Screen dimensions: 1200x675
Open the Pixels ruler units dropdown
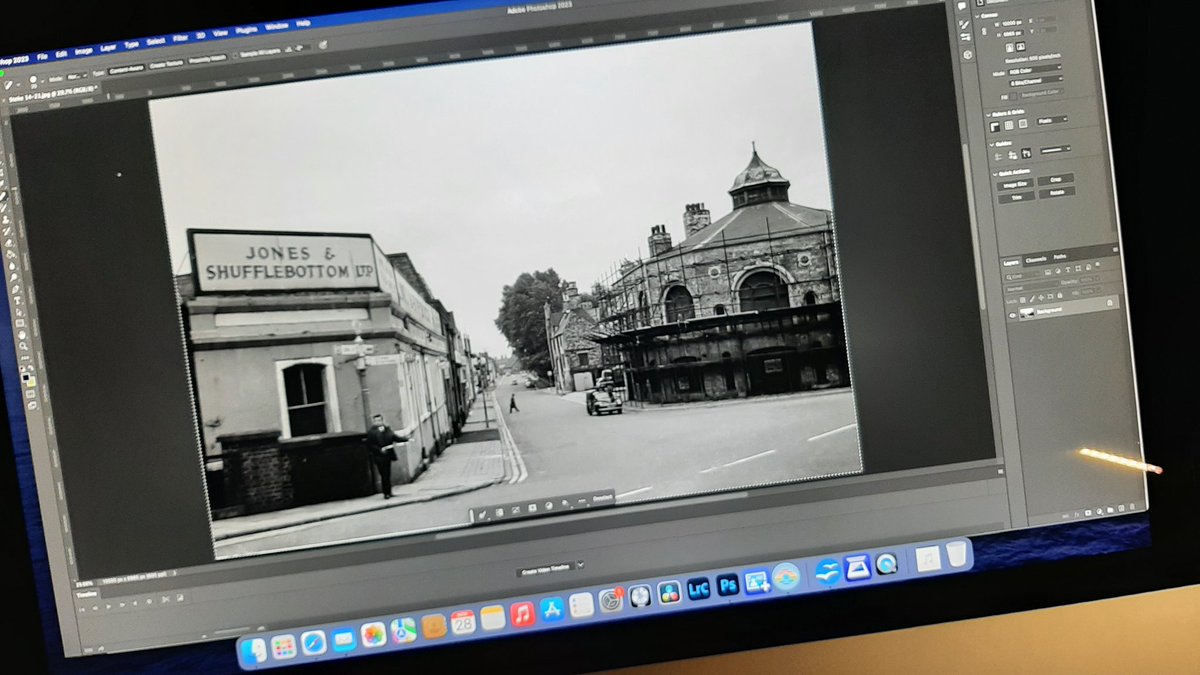(x=1052, y=120)
